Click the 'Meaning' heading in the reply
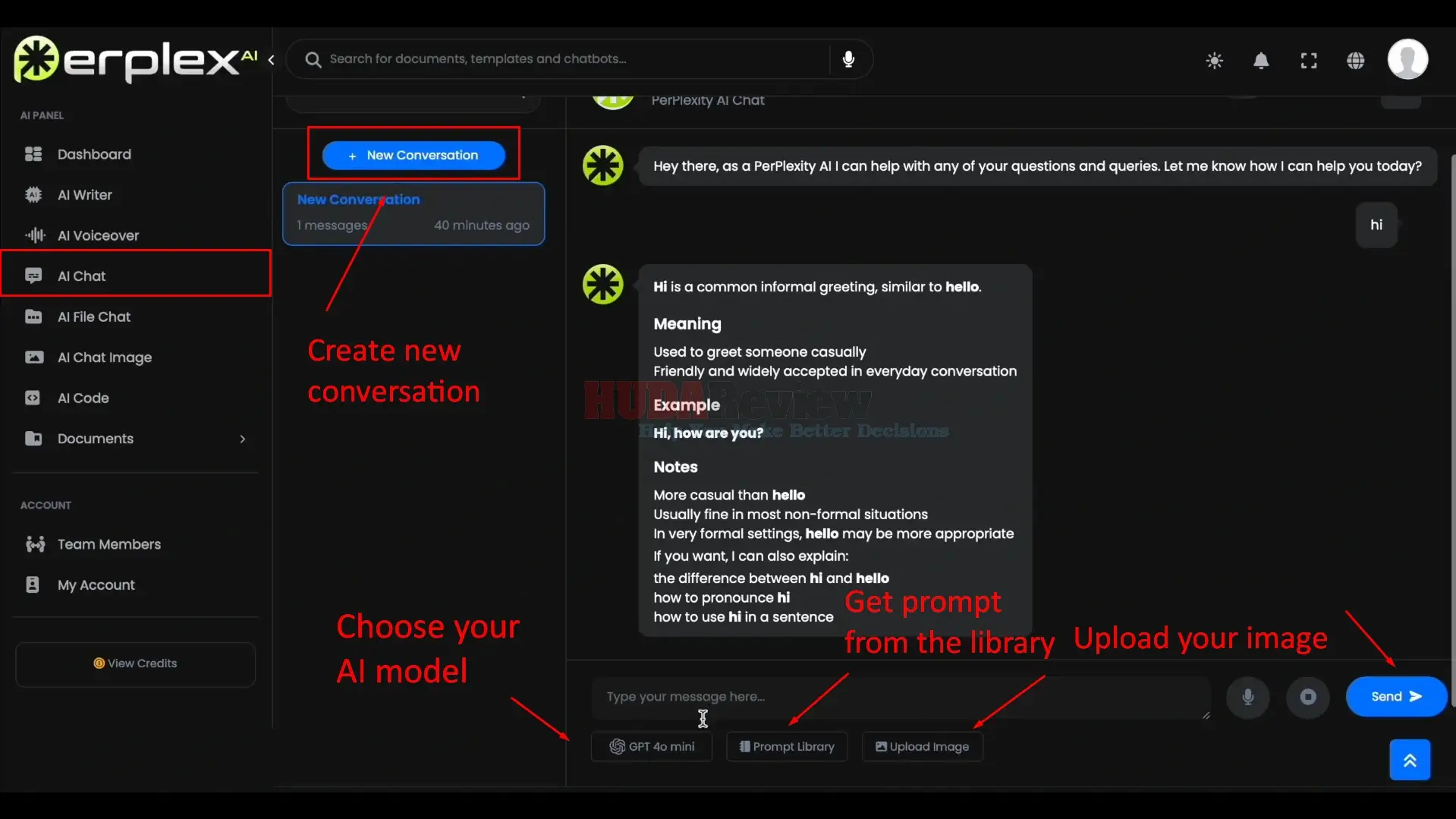 coord(687,324)
